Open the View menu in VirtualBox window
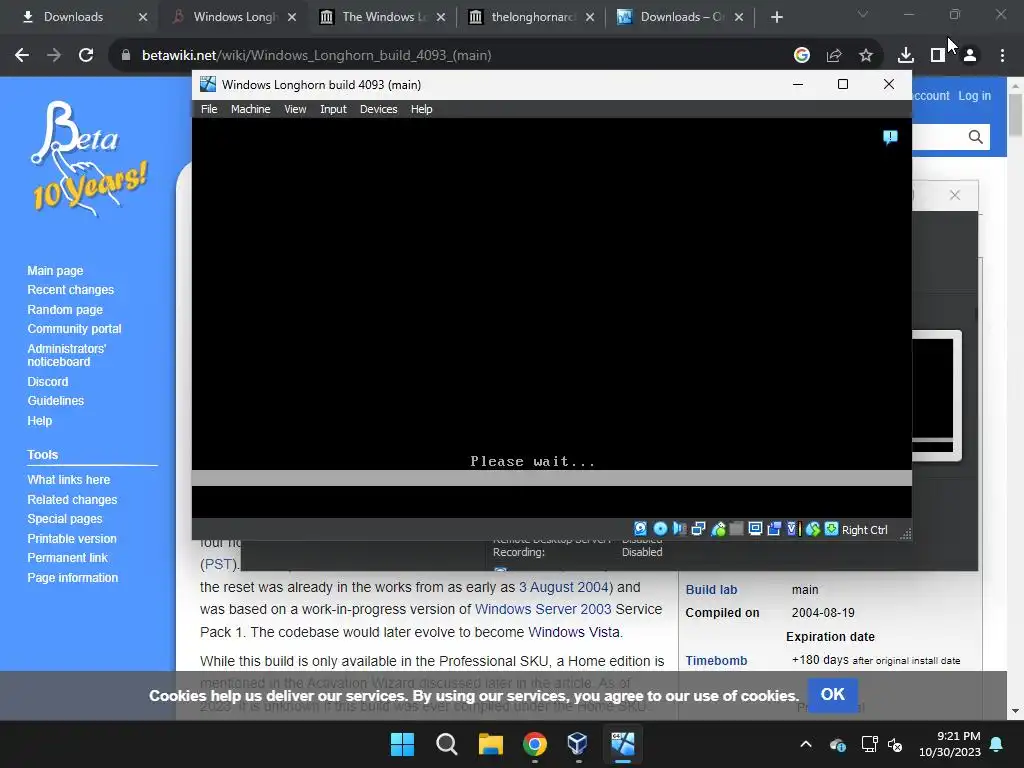1024x768 pixels. [295, 109]
